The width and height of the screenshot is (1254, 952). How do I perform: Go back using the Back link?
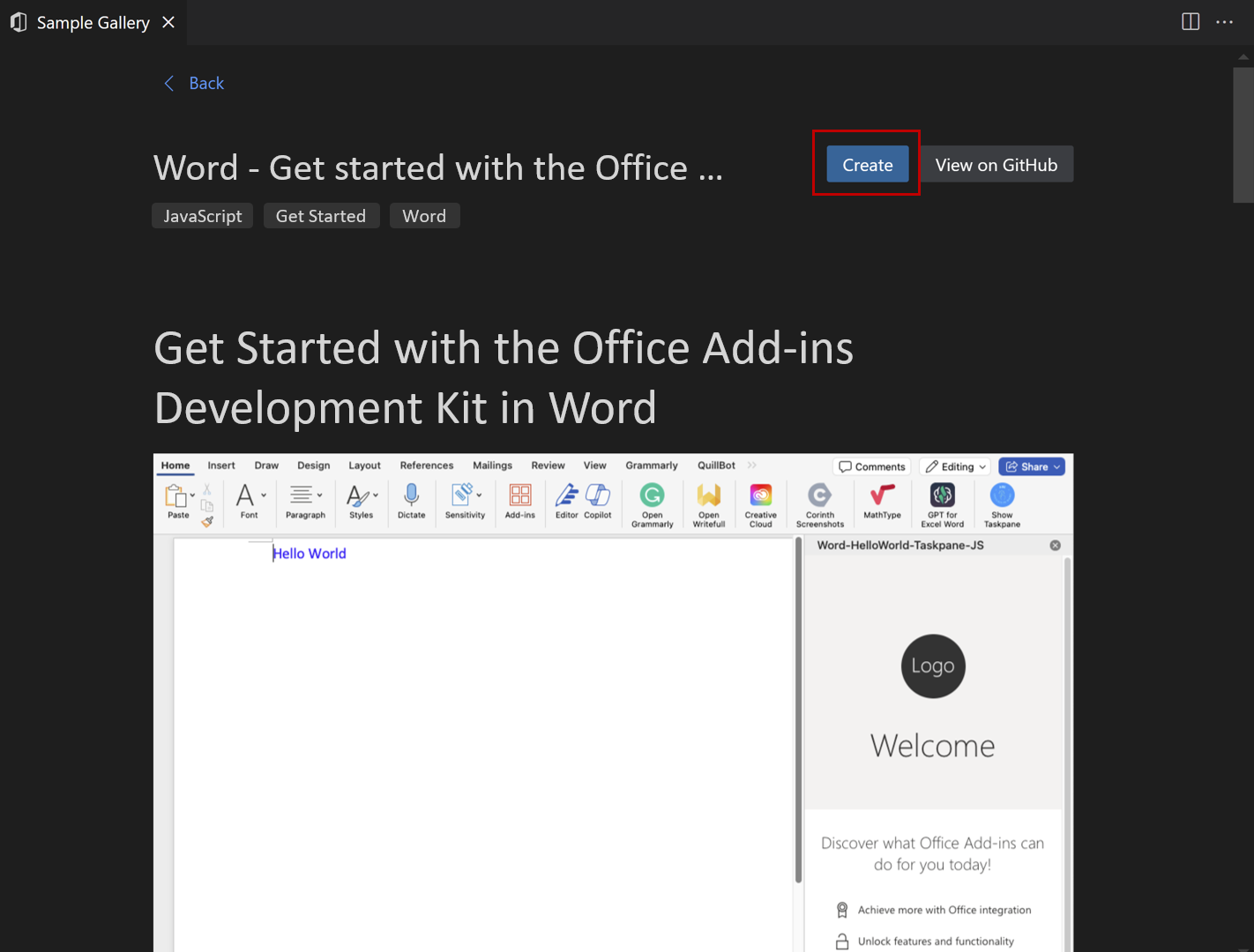point(194,83)
